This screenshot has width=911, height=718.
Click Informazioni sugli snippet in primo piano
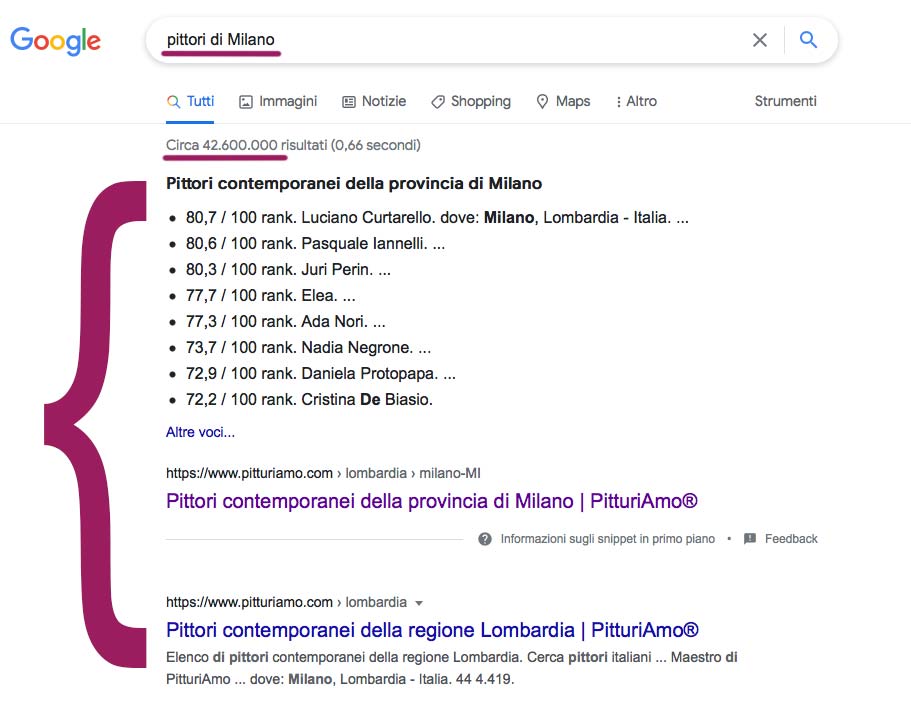pyautogui.click(x=608, y=539)
